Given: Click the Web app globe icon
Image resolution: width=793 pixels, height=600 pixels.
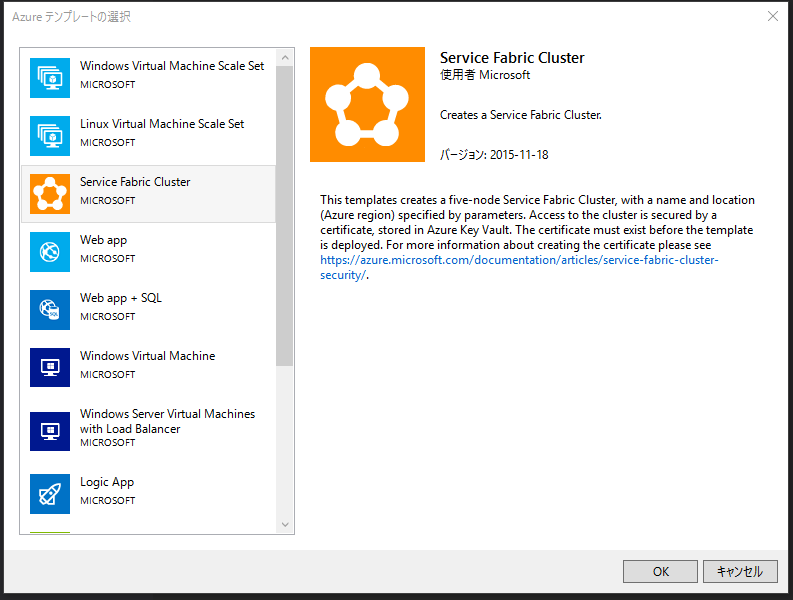Looking at the screenshot, I should coord(50,252).
